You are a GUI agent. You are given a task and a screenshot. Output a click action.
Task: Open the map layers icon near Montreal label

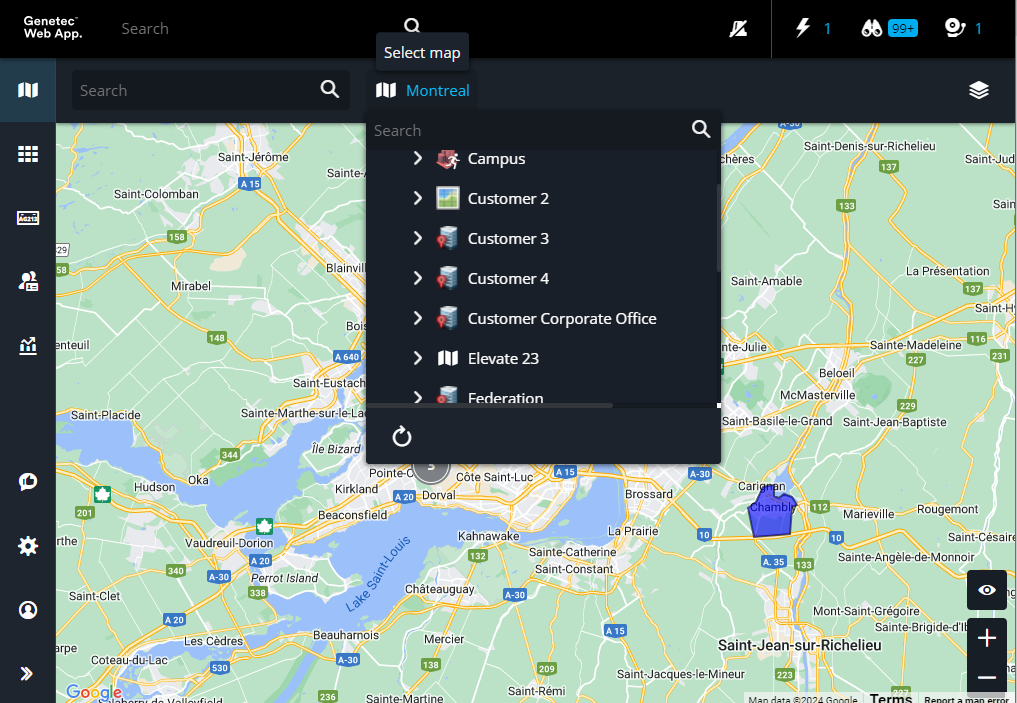978,90
